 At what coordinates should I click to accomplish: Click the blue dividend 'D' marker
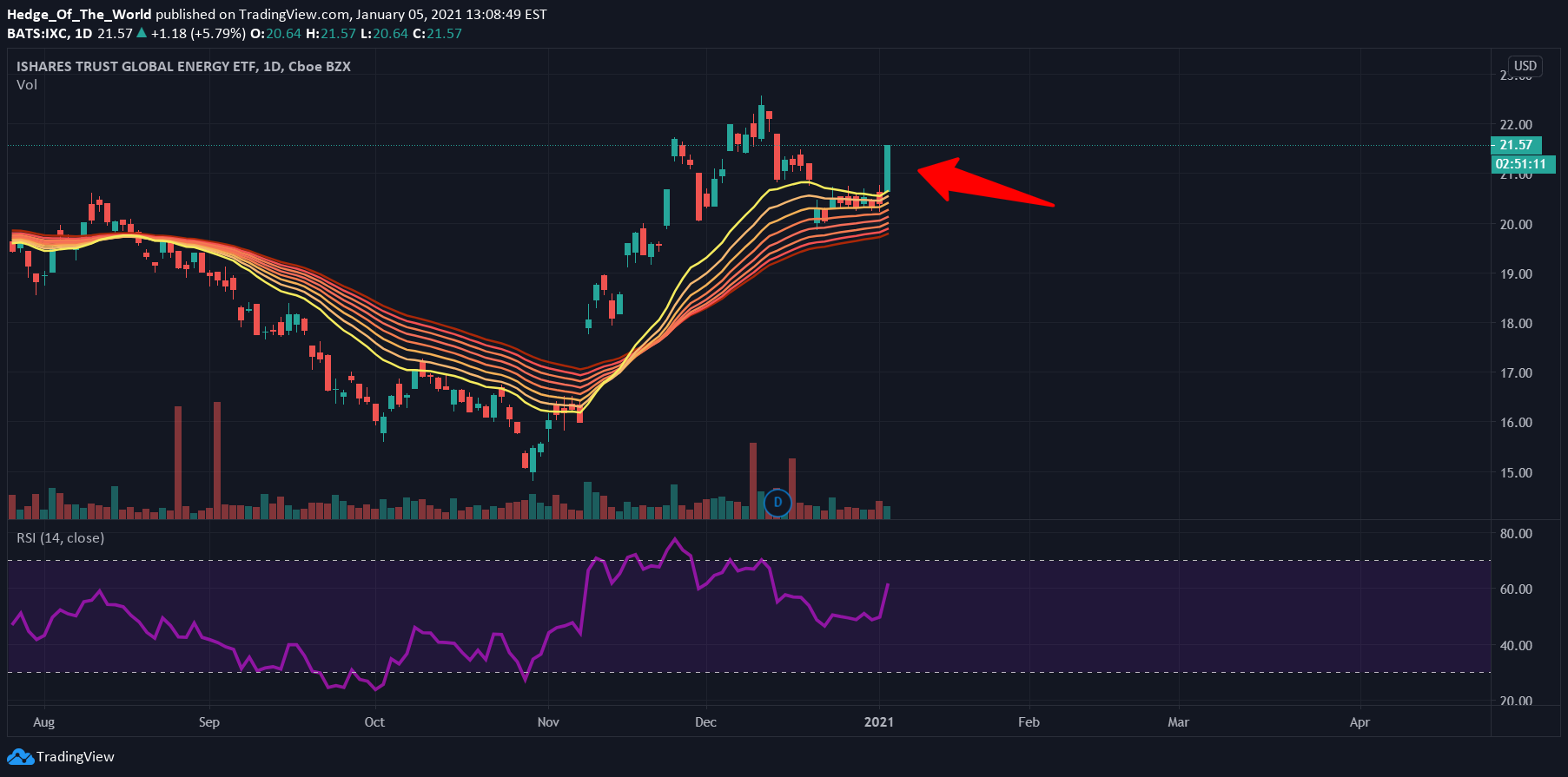pos(777,502)
